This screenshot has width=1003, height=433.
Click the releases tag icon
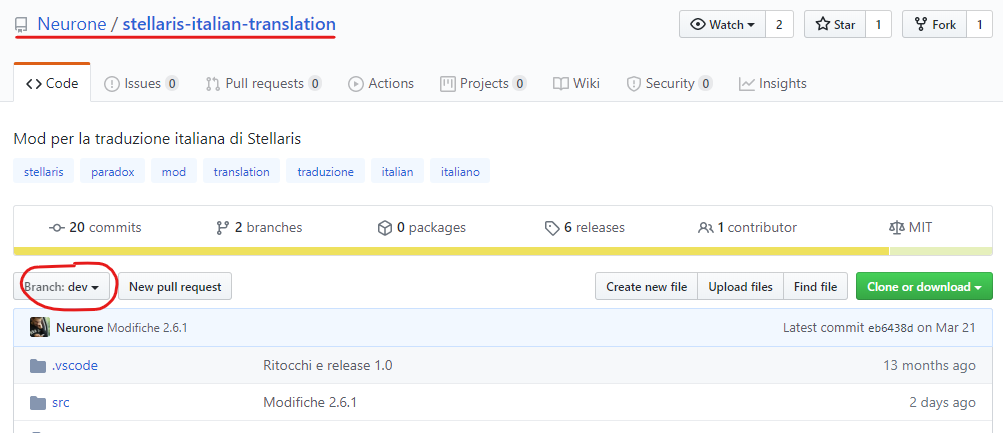(x=551, y=228)
